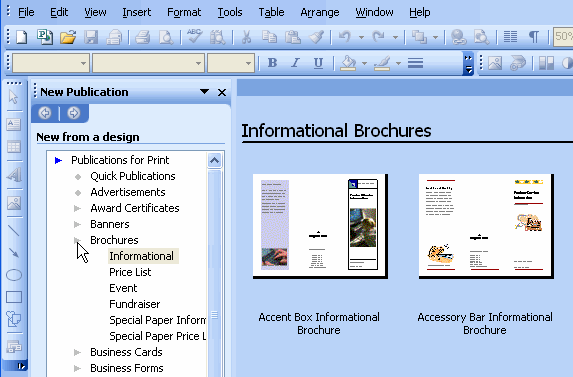Open the Publisher new-from-design icon
This screenshot has height=377, width=573.
click(x=45, y=37)
